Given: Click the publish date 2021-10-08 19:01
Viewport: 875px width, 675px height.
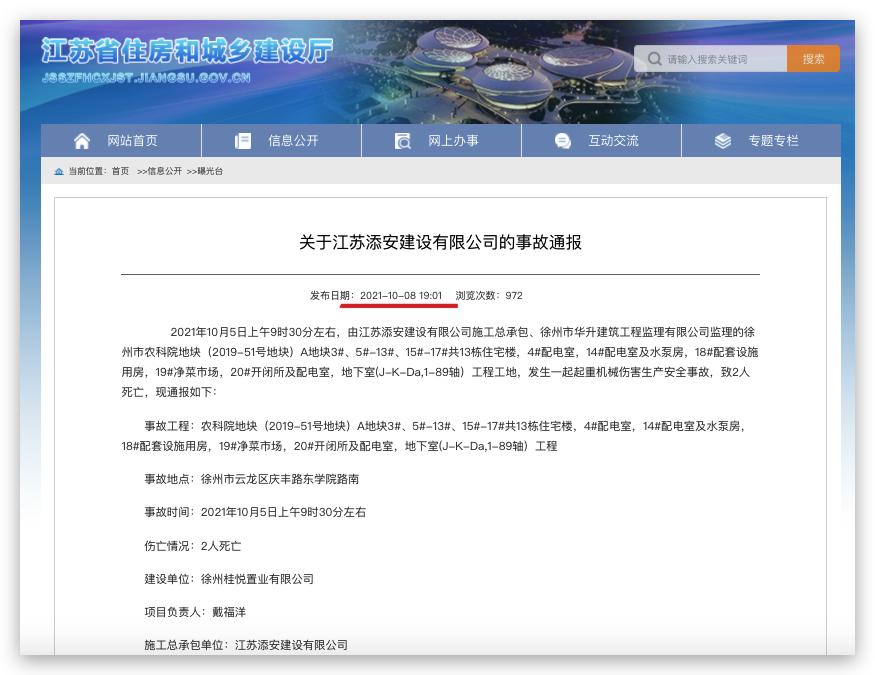Looking at the screenshot, I should coord(401,295).
